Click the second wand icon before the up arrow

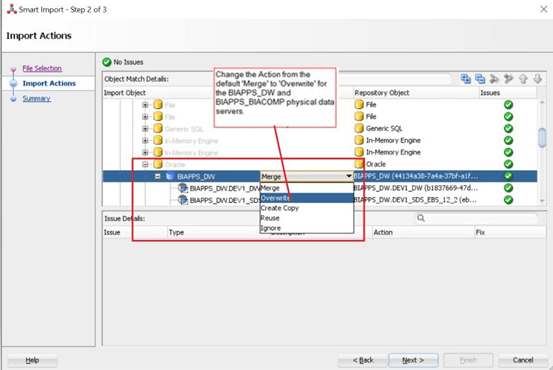[509, 79]
